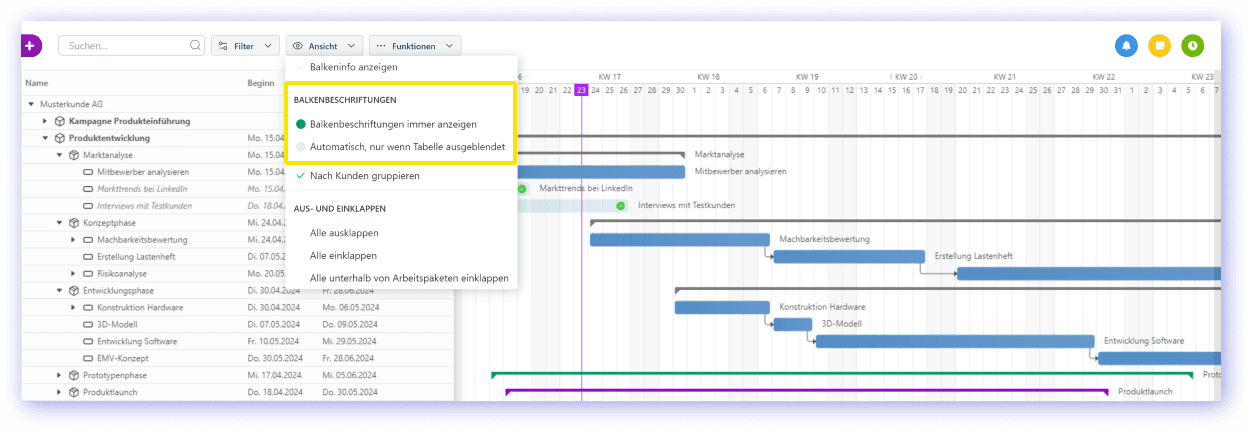
Task: Click the blue notification bell icon
Action: tap(1127, 46)
